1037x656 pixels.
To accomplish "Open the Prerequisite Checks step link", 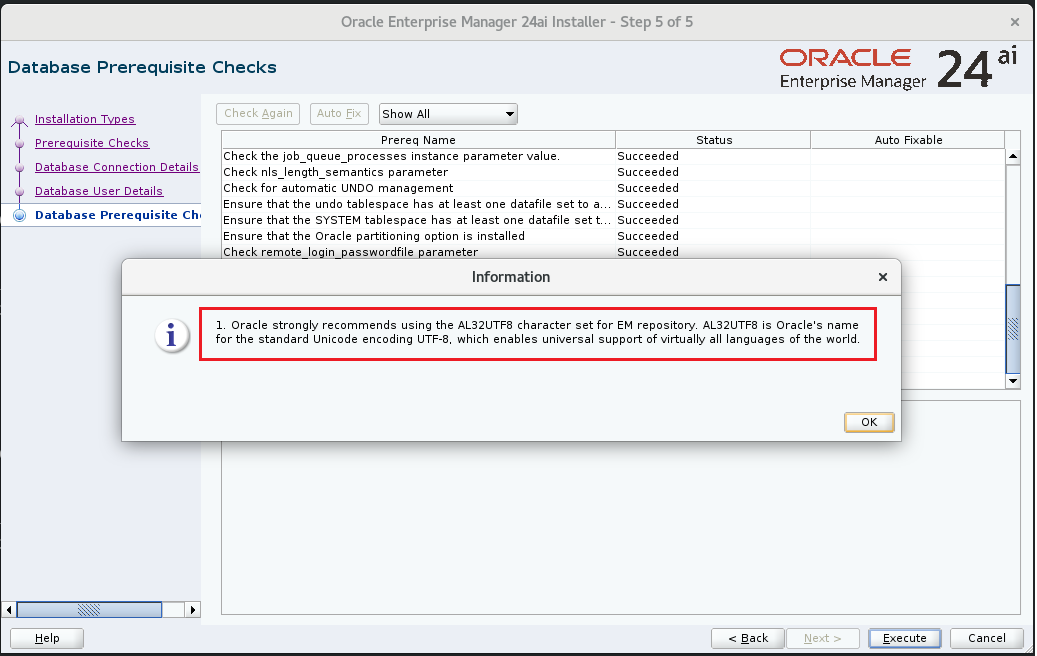I will 92,143.
